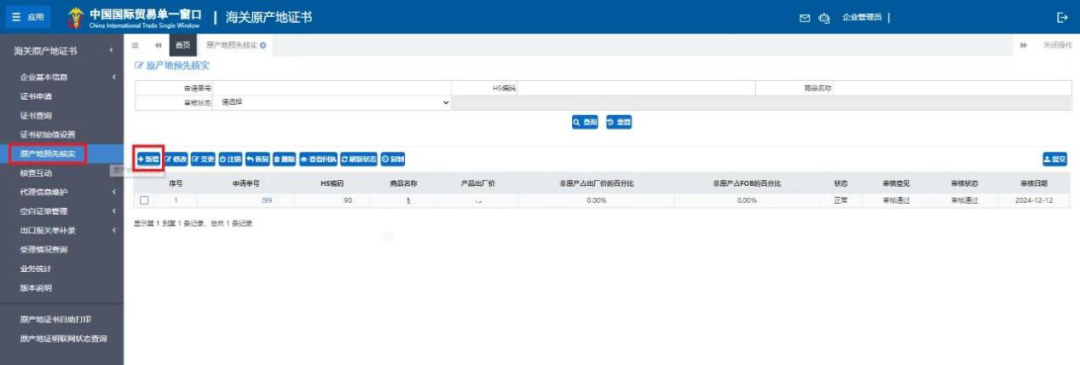Click the 复制 (copy) toolbar button

pyautogui.click(x=393, y=158)
